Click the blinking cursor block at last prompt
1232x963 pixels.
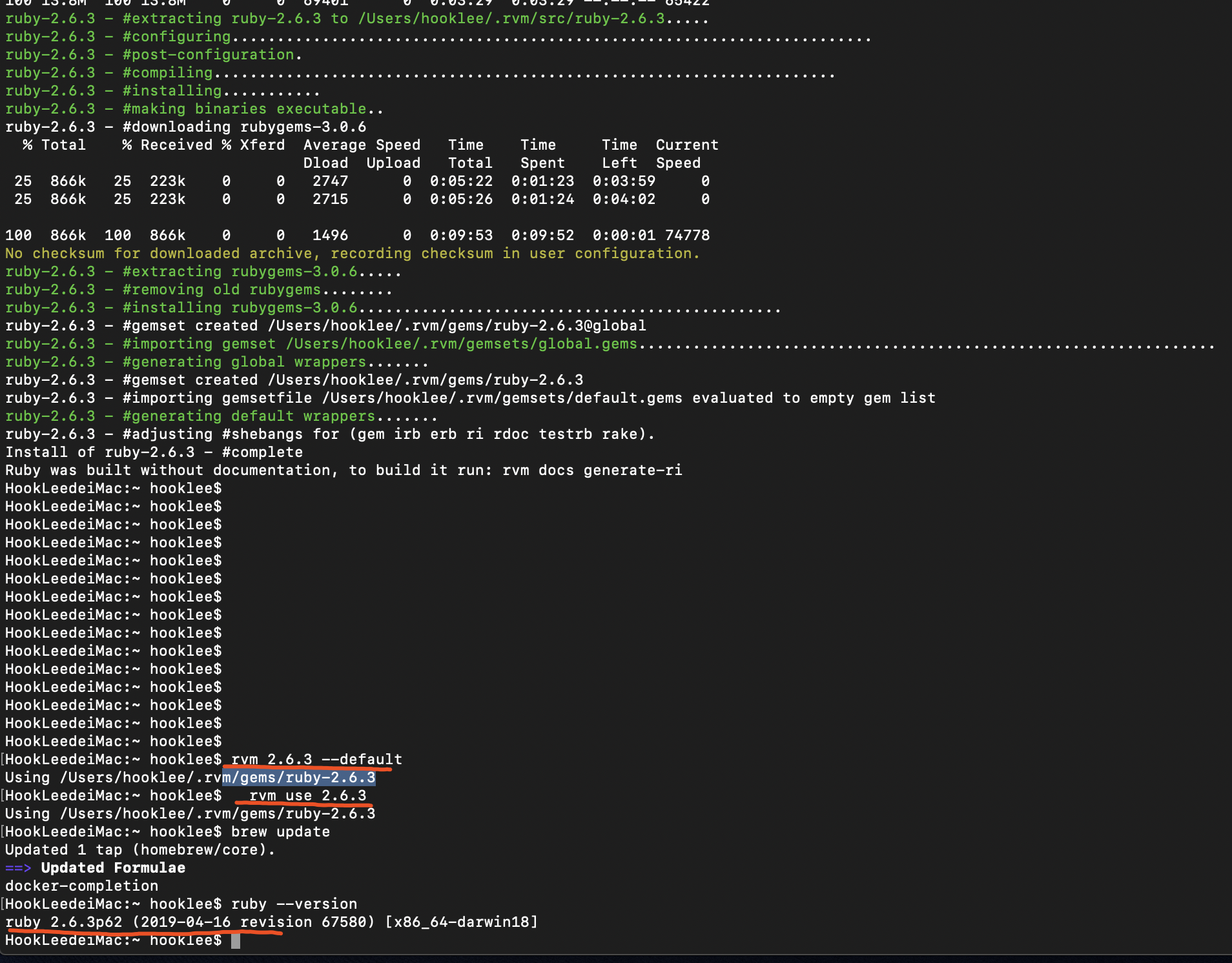tap(236, 940)
